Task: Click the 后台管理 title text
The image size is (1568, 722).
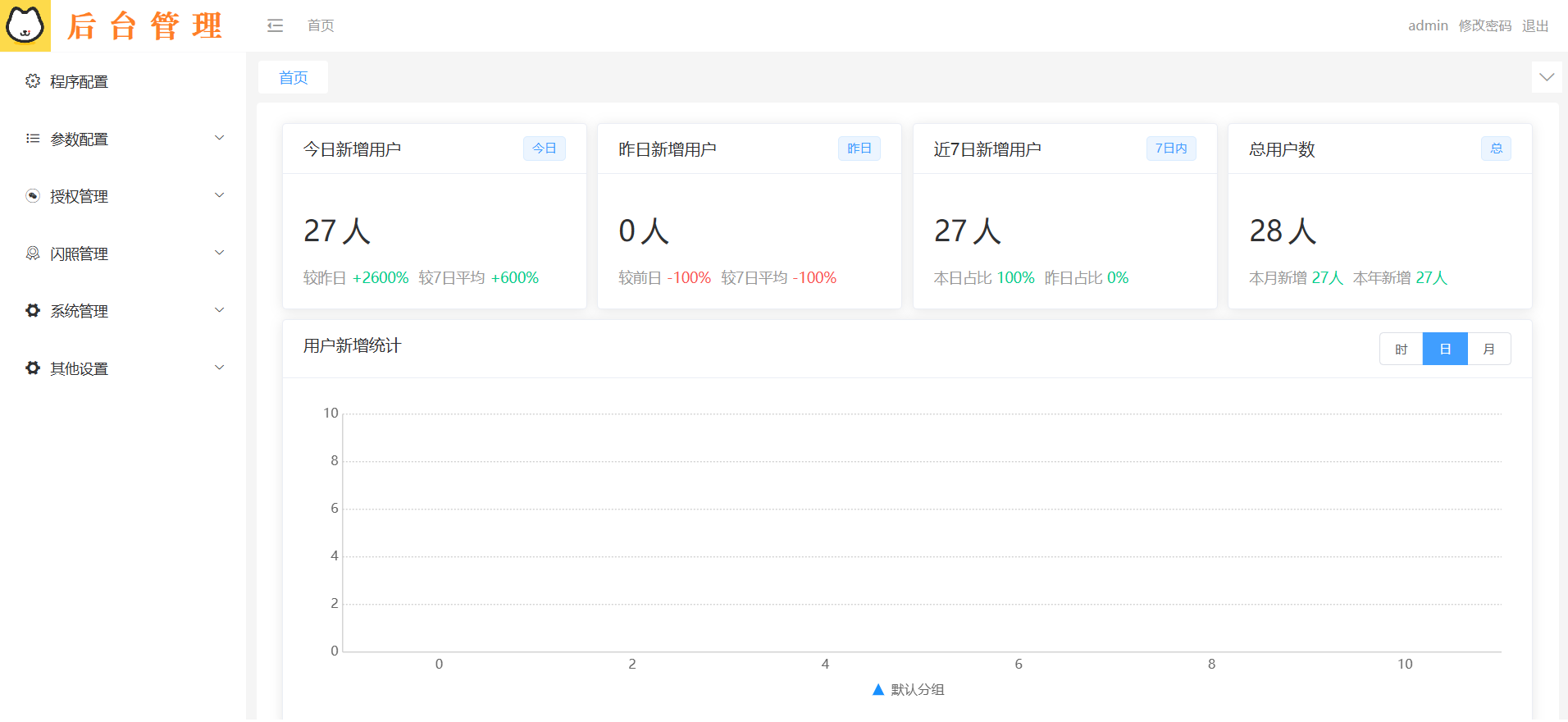Action: click(144, 26)
